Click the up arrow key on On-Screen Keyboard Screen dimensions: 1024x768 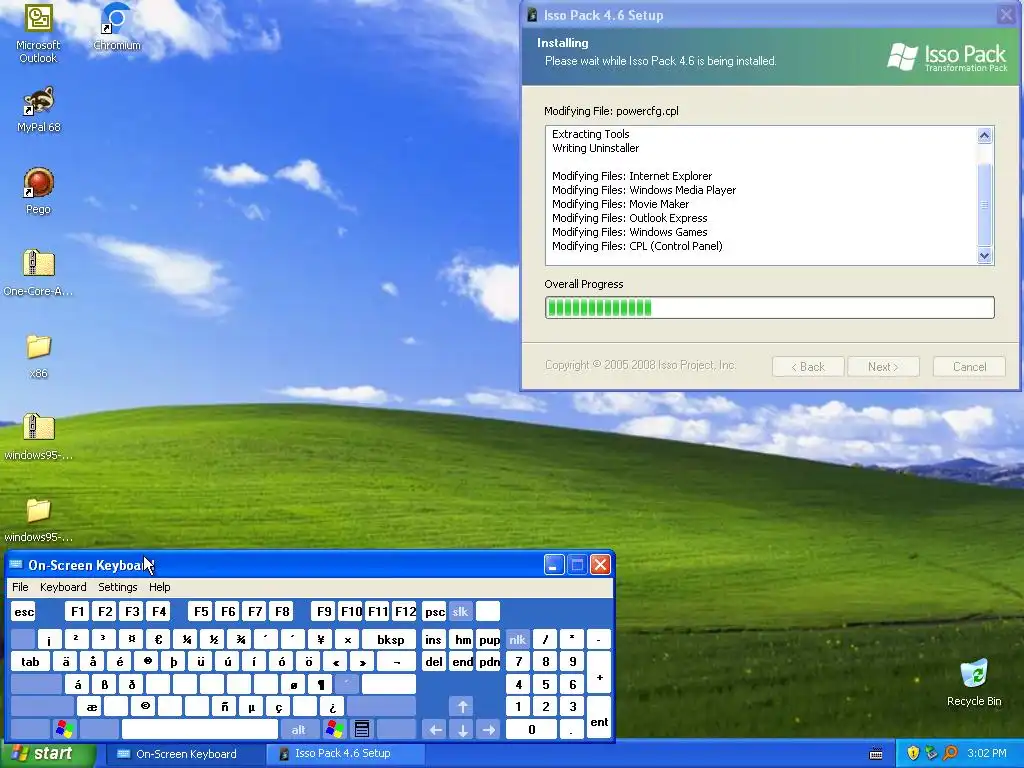point(462,706)
